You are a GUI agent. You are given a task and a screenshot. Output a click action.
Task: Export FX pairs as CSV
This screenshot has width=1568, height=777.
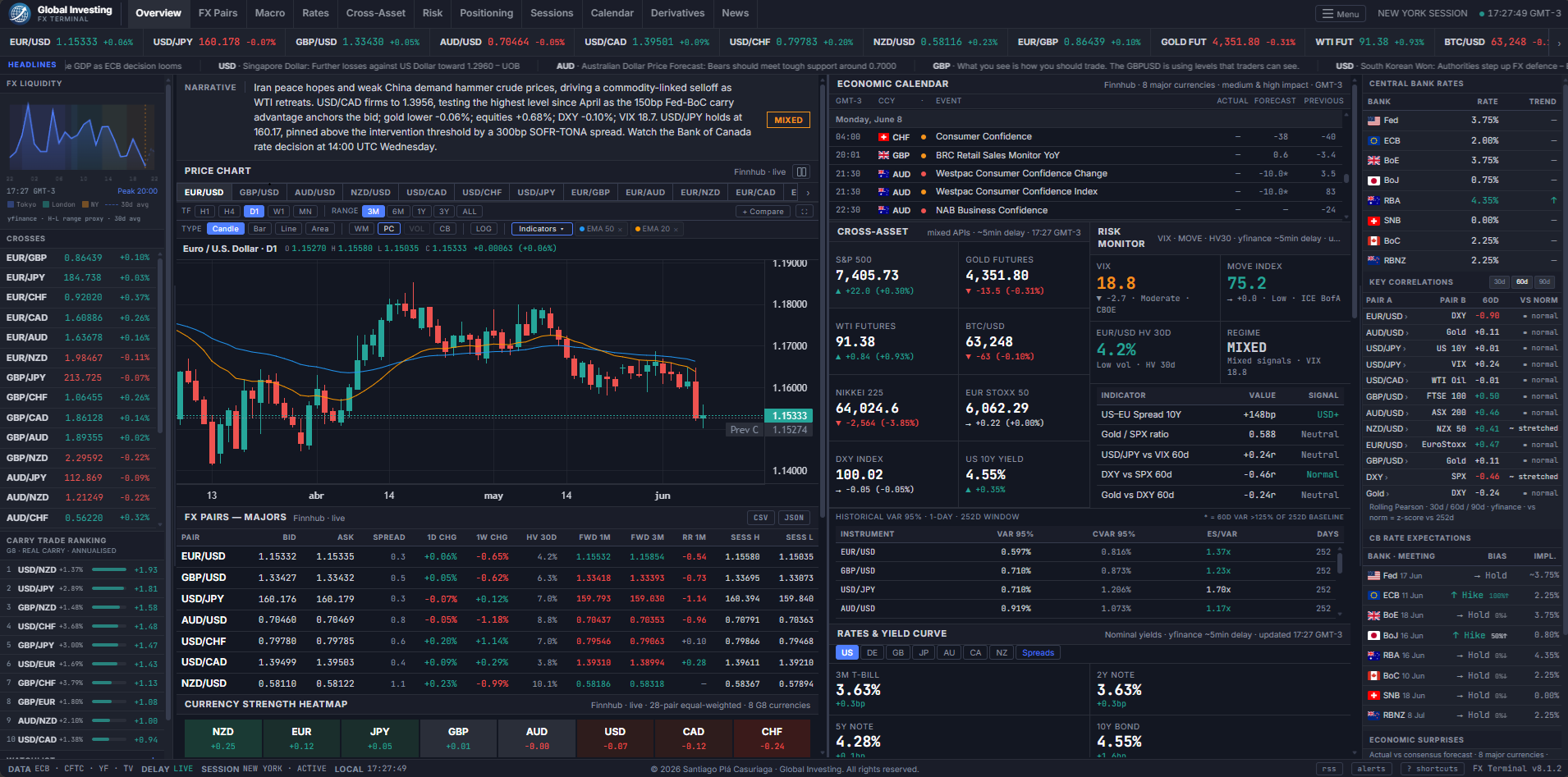pyautogui.click(x=761, y=518)
